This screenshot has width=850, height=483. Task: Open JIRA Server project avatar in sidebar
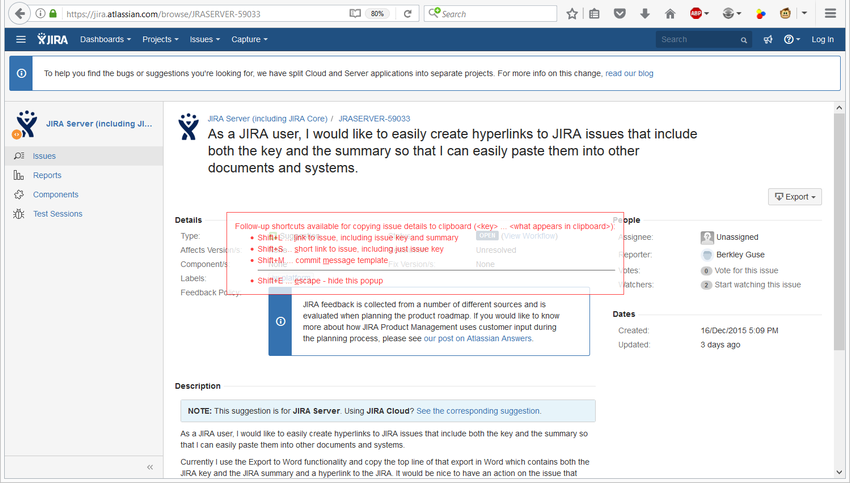coord(25,124)
